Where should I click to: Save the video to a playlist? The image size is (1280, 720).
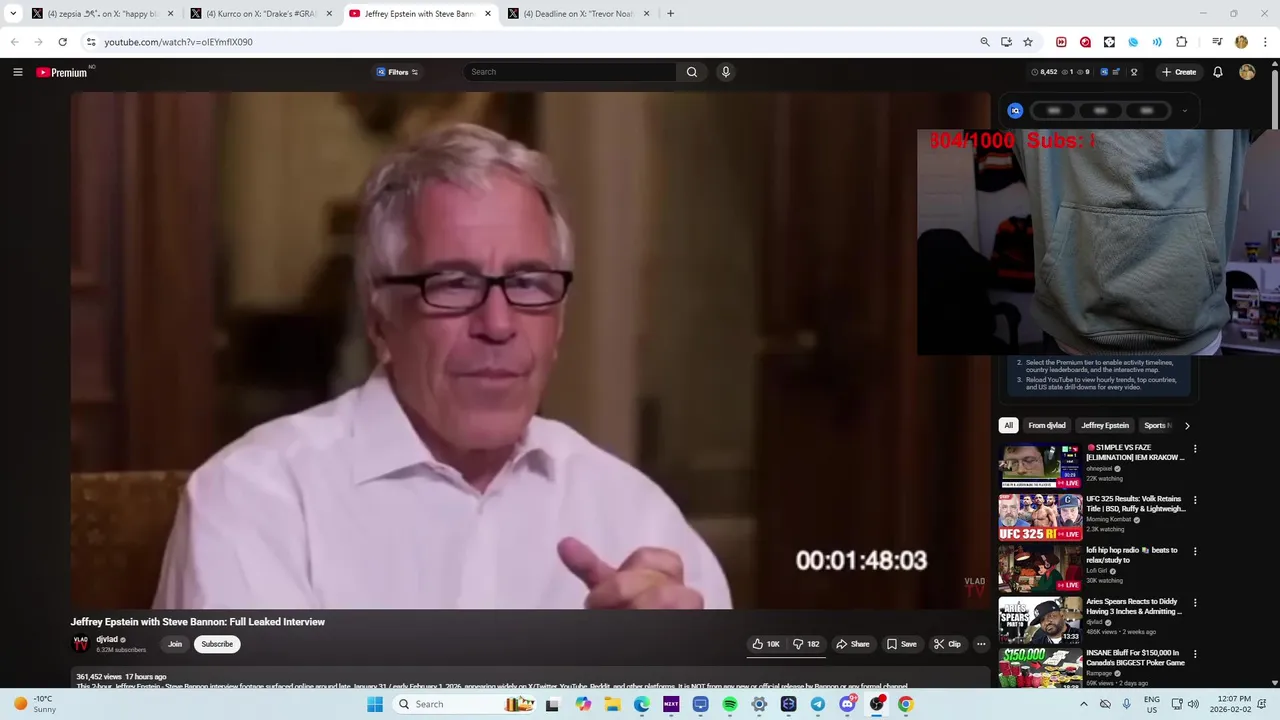pos(901,644)
